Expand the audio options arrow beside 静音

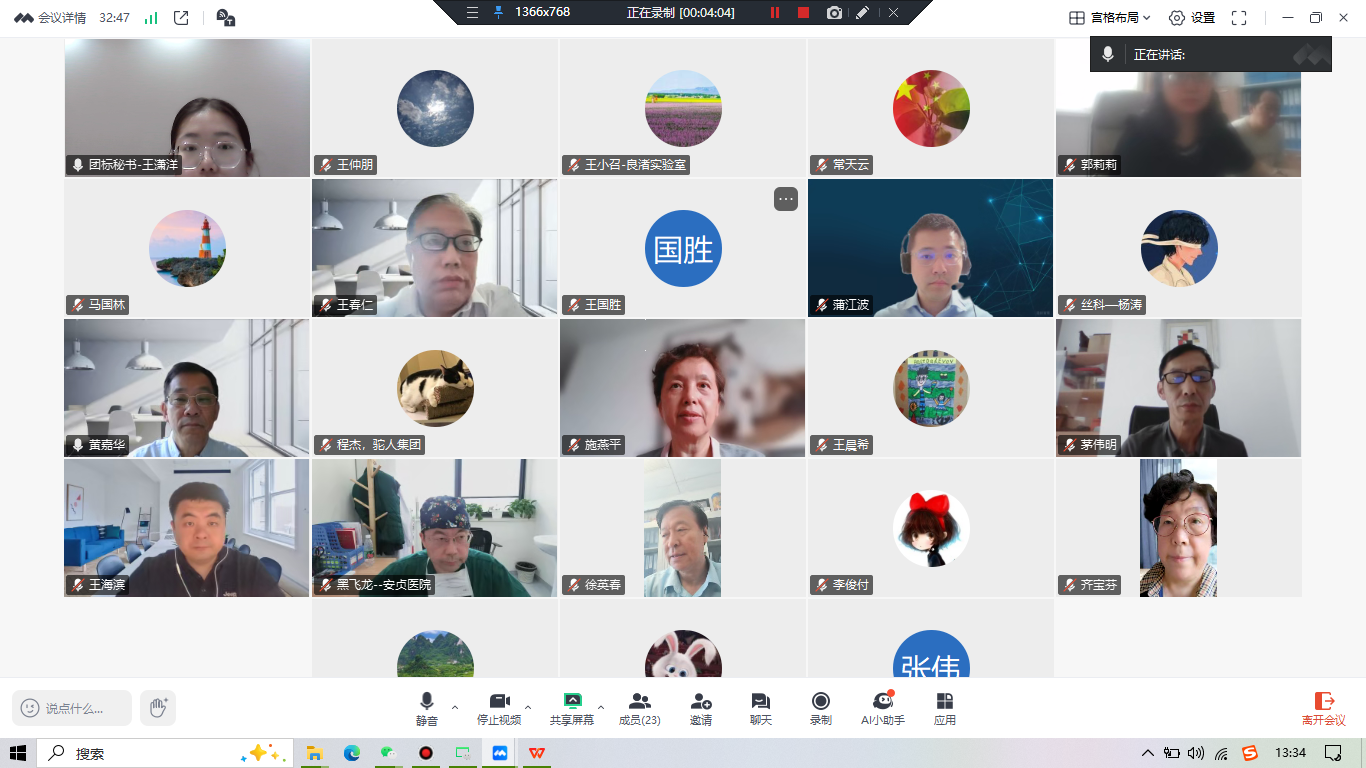tap(455, 707)
